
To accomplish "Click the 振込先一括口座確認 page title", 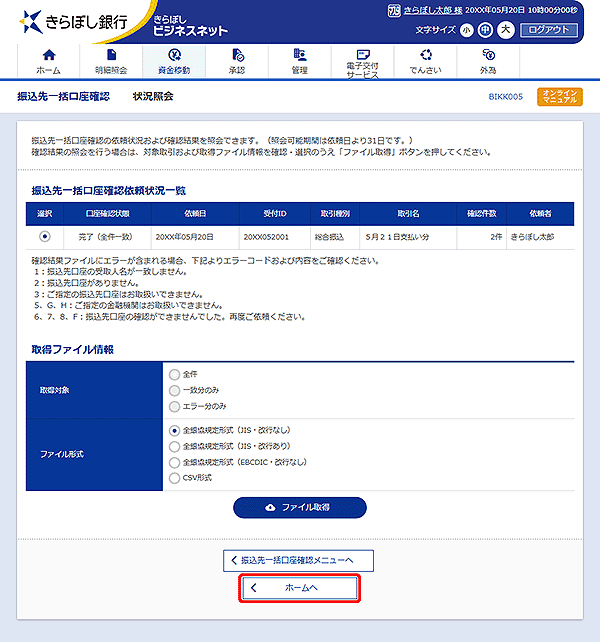I will pyautogui.click(x=63, y=96).
